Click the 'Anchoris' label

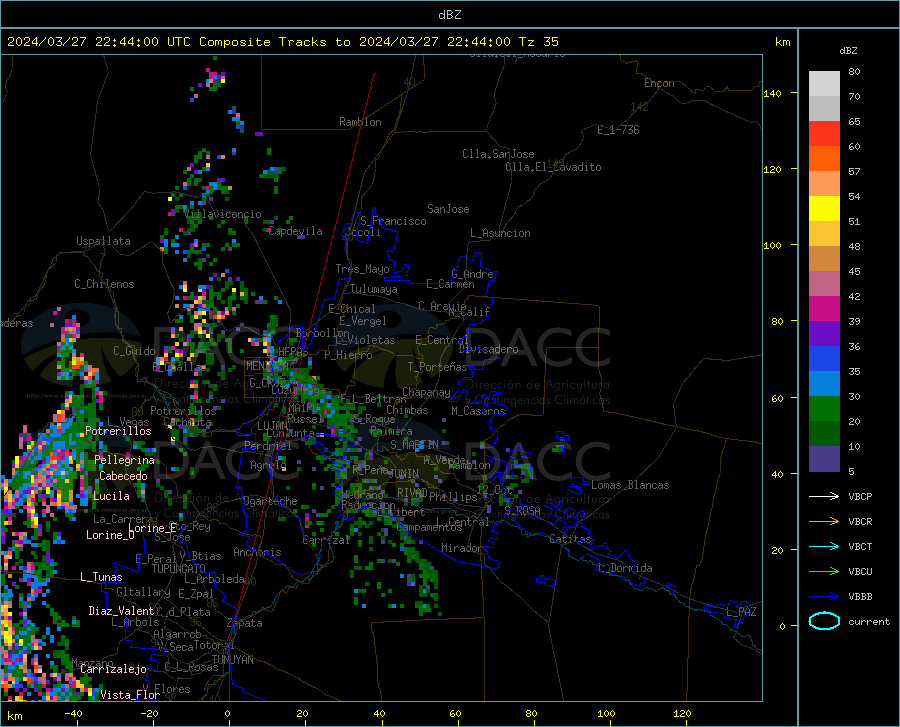[x=257, y=552]
